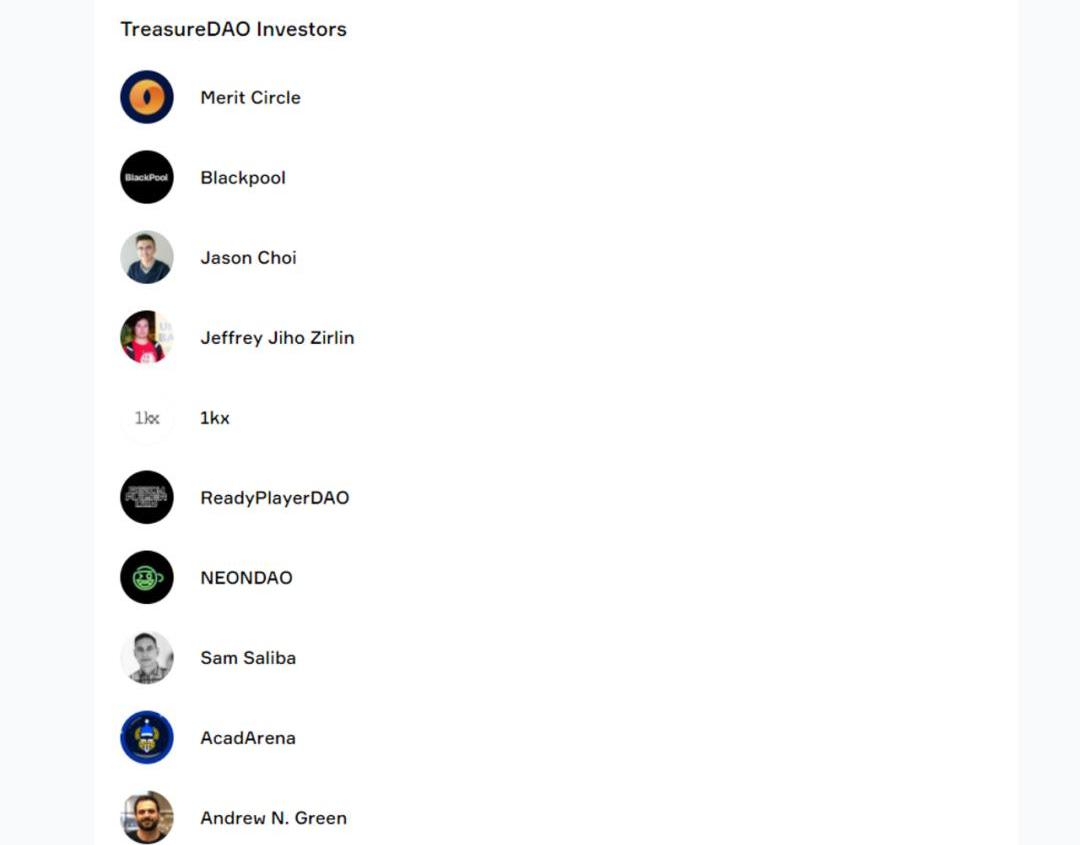Select the Jason Choi name link
Screen dimensions: 1080x845
[249, 258]
